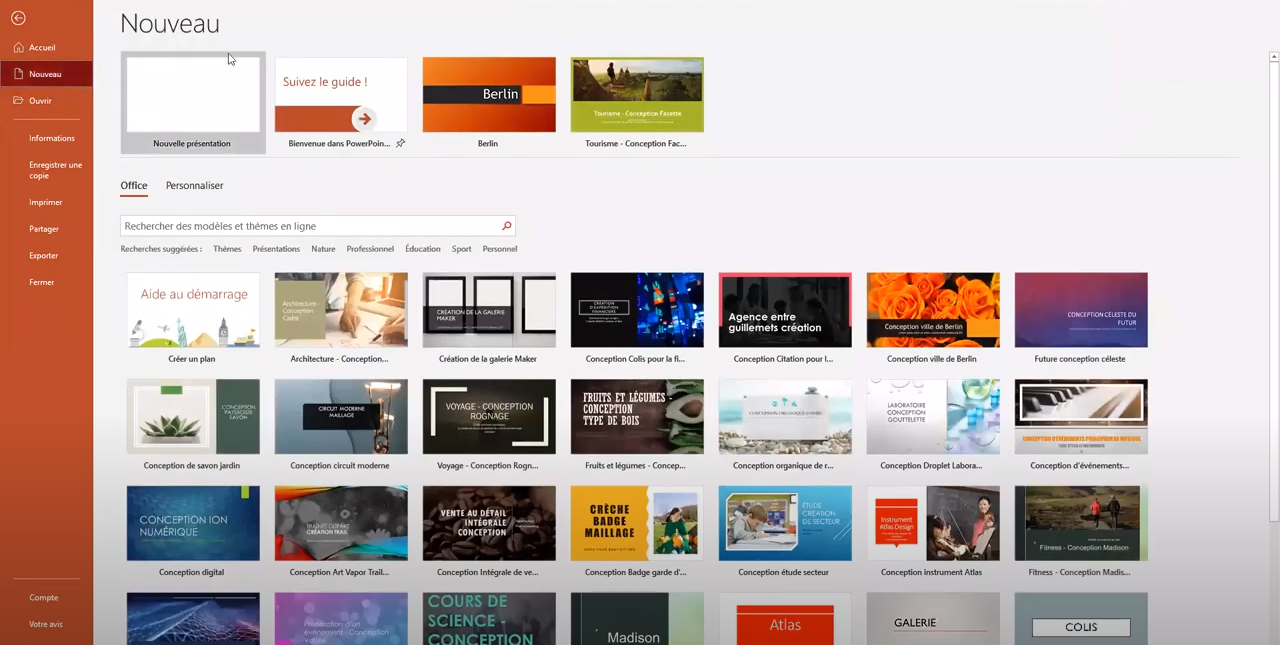This screenshot has height=645, width=1280.
Task: Open the Imprimer option
Action: (x=46, y=202)
